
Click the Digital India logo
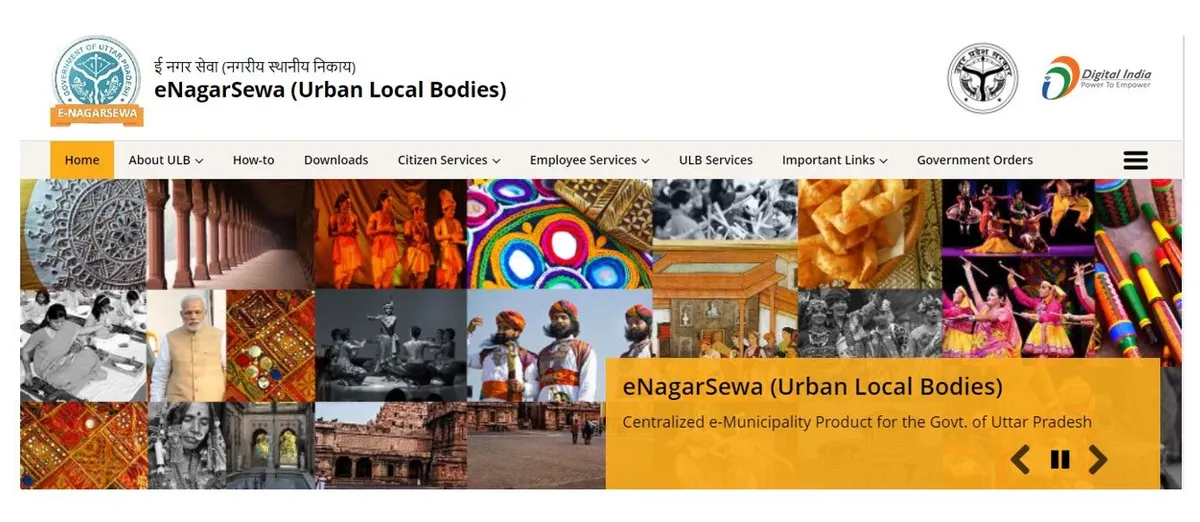(1097, 78)
